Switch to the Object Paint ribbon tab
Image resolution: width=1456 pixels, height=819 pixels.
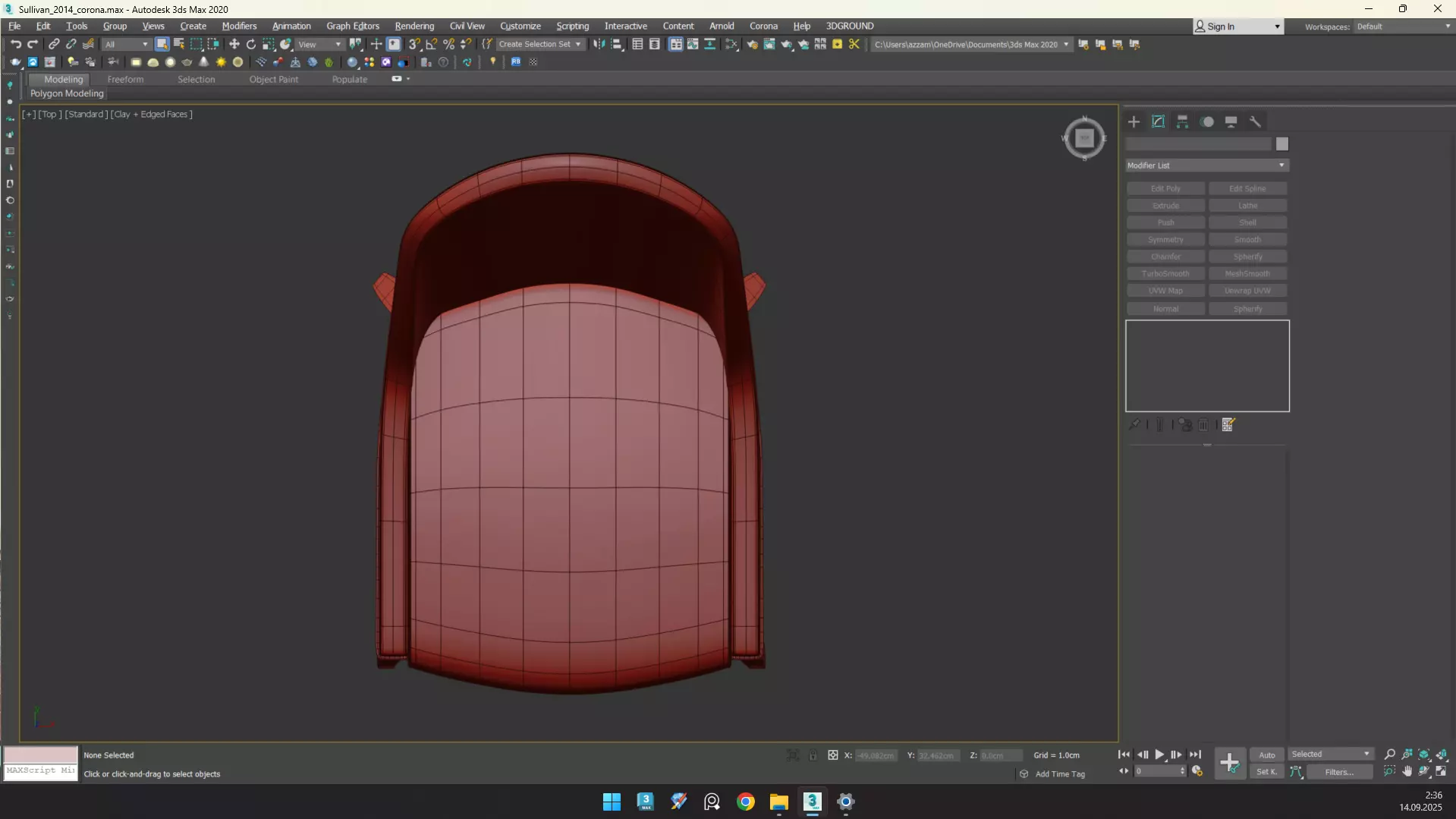(274, 79)
